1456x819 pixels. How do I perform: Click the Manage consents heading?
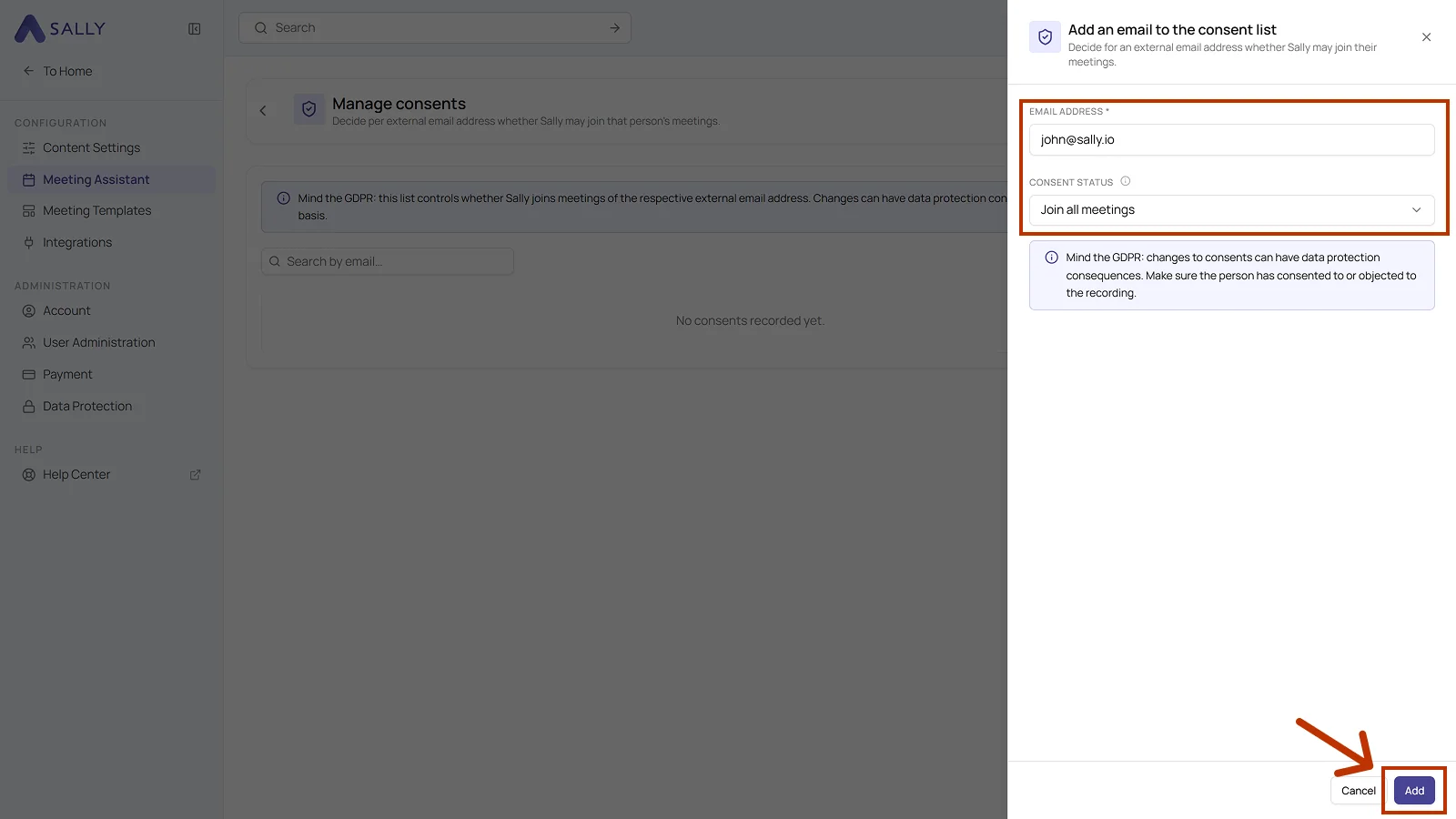point(399,104)
